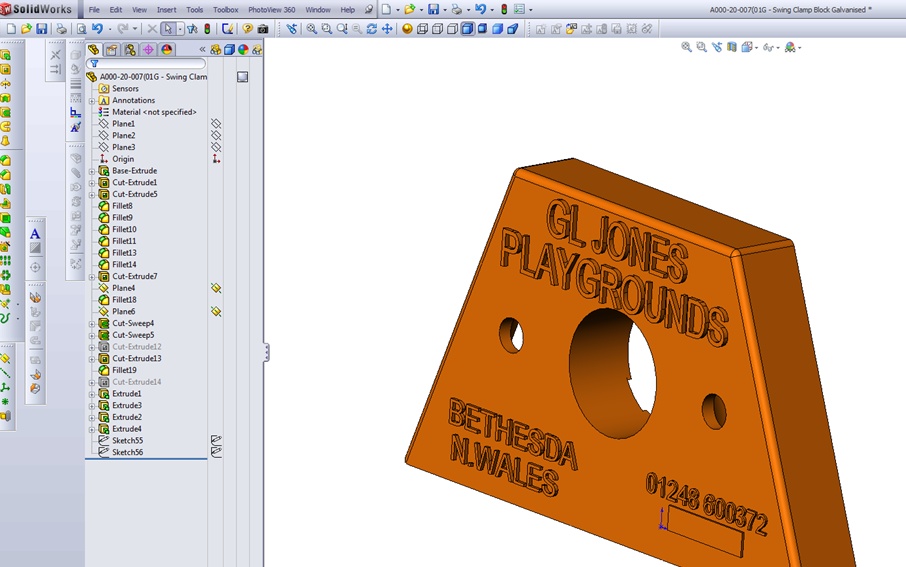Toggle Sketch56 visibility in display pane

point(216,452)
